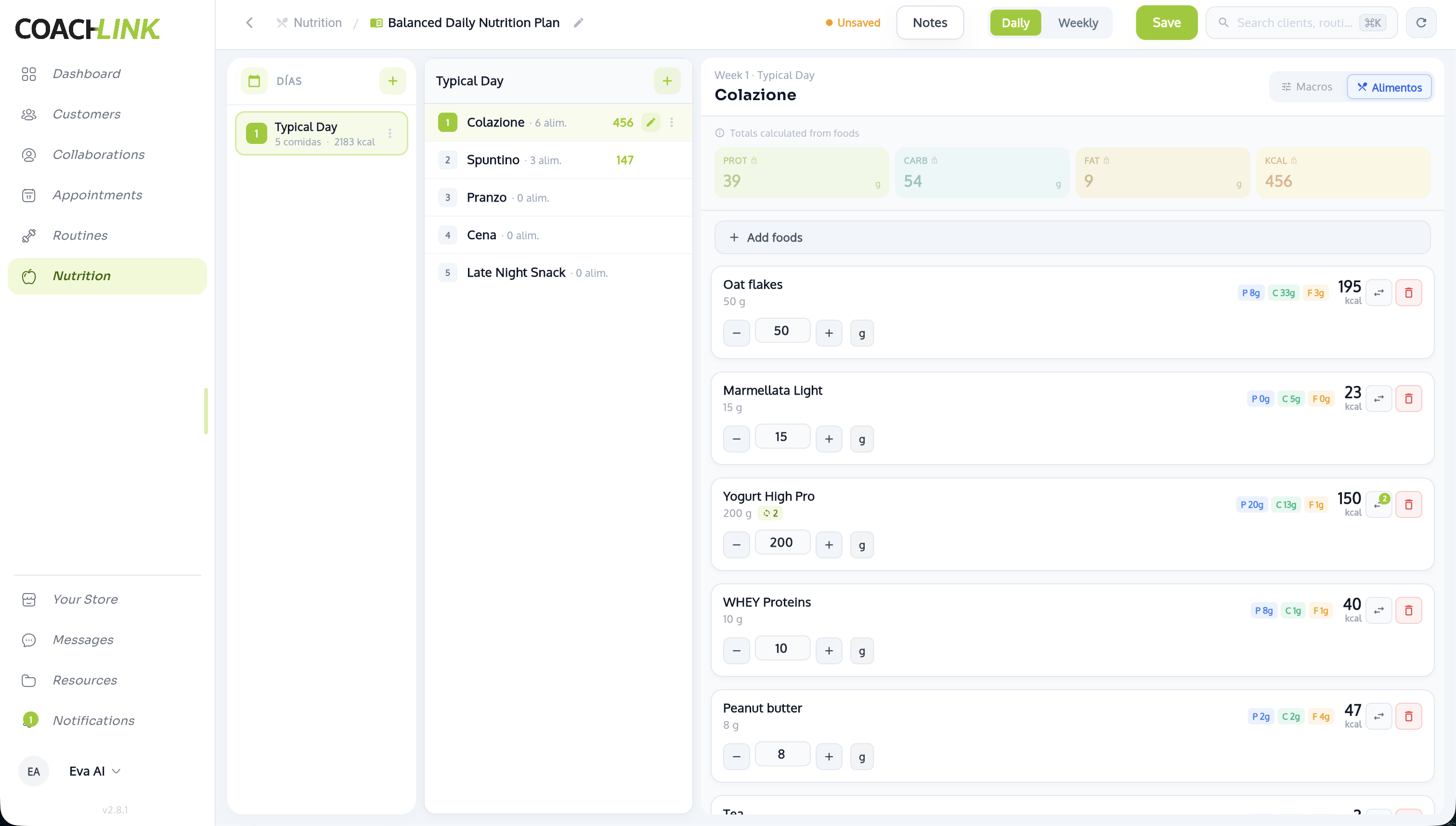Open unit selector for Marmellata Light
The image size is (1456, 826).
coord(861,439)
